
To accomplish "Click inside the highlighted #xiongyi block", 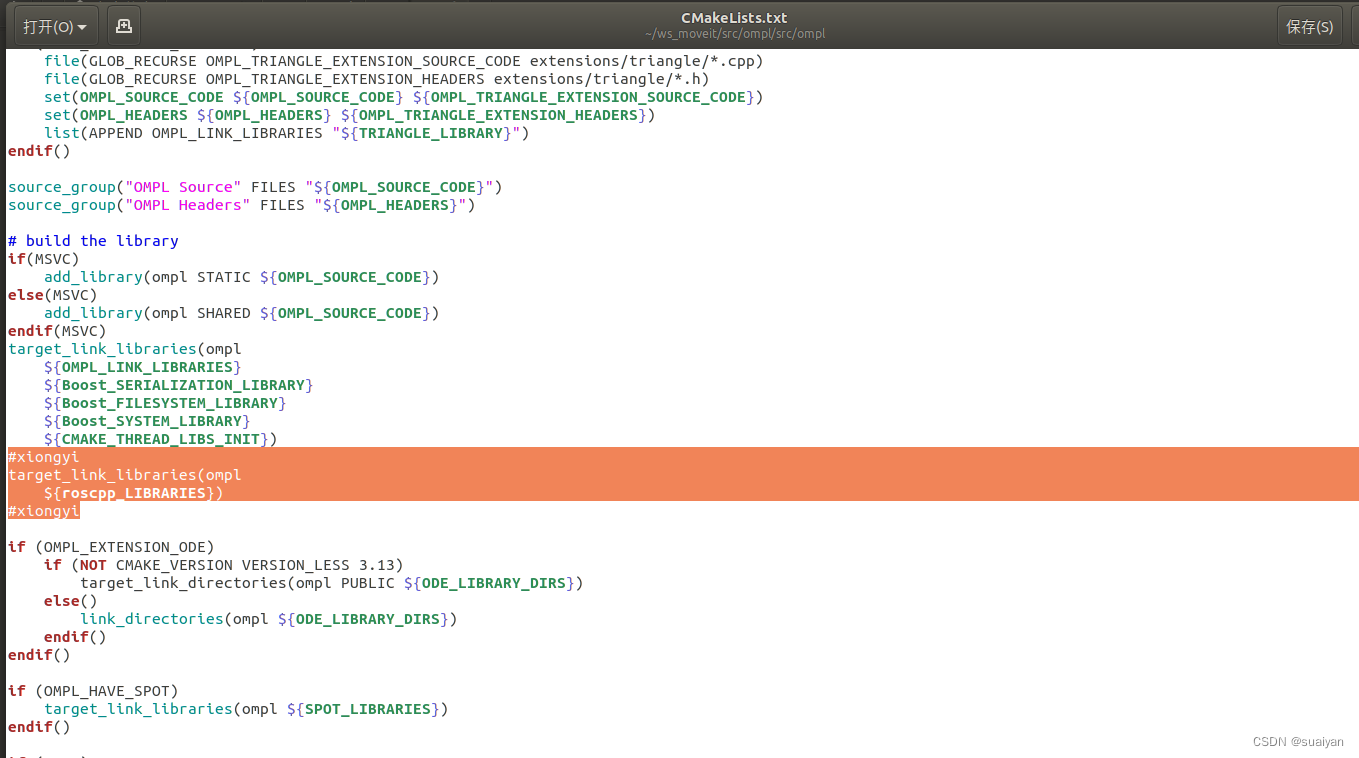I will point(120,474).
